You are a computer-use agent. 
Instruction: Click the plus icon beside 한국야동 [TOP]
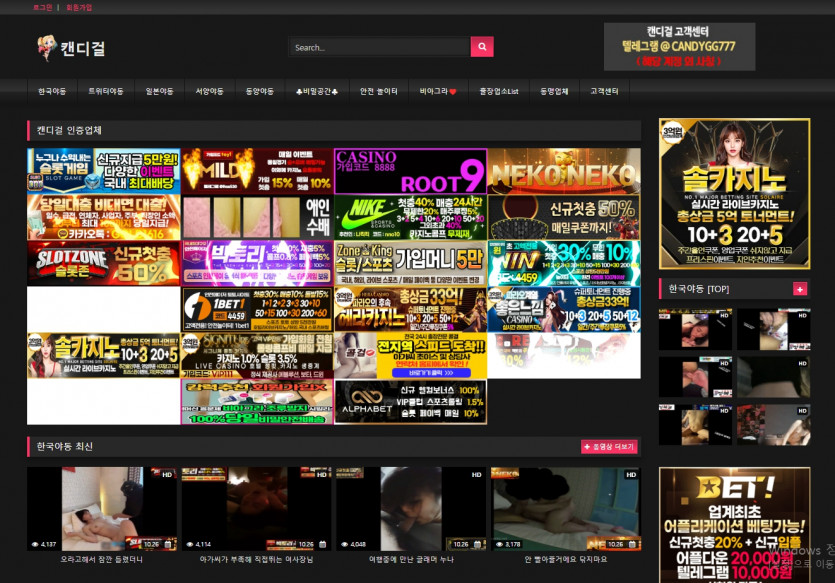[x=799, y=289]
